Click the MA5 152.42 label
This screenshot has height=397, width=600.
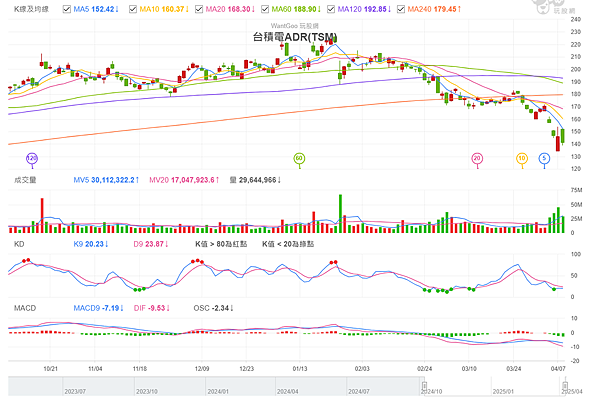[96, 9]
